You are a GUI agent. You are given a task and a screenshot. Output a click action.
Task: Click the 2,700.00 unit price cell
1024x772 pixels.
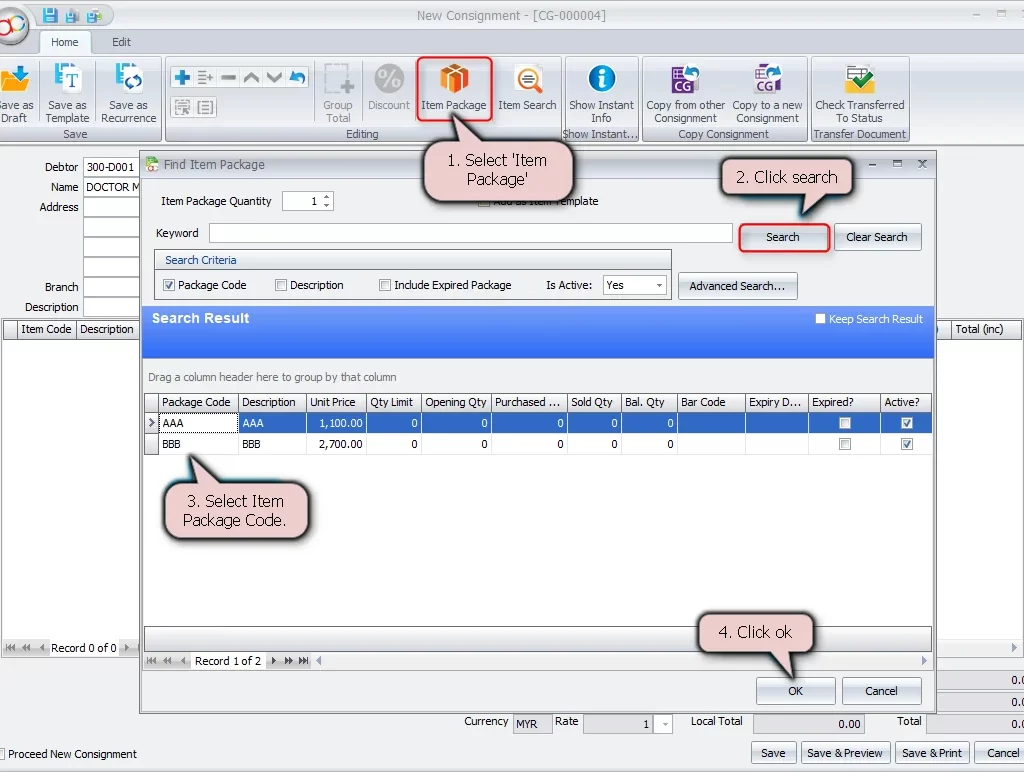point(336,444)
